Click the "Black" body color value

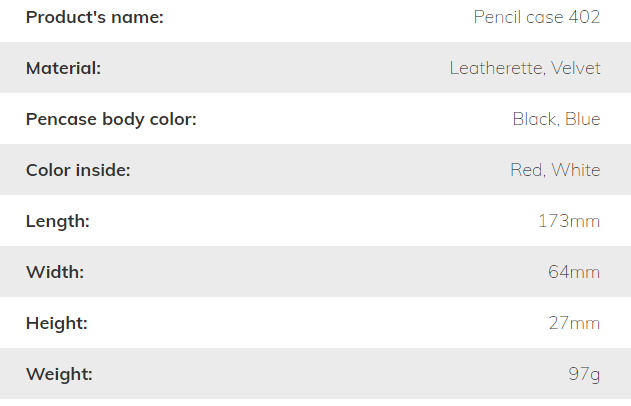point(534,119)
